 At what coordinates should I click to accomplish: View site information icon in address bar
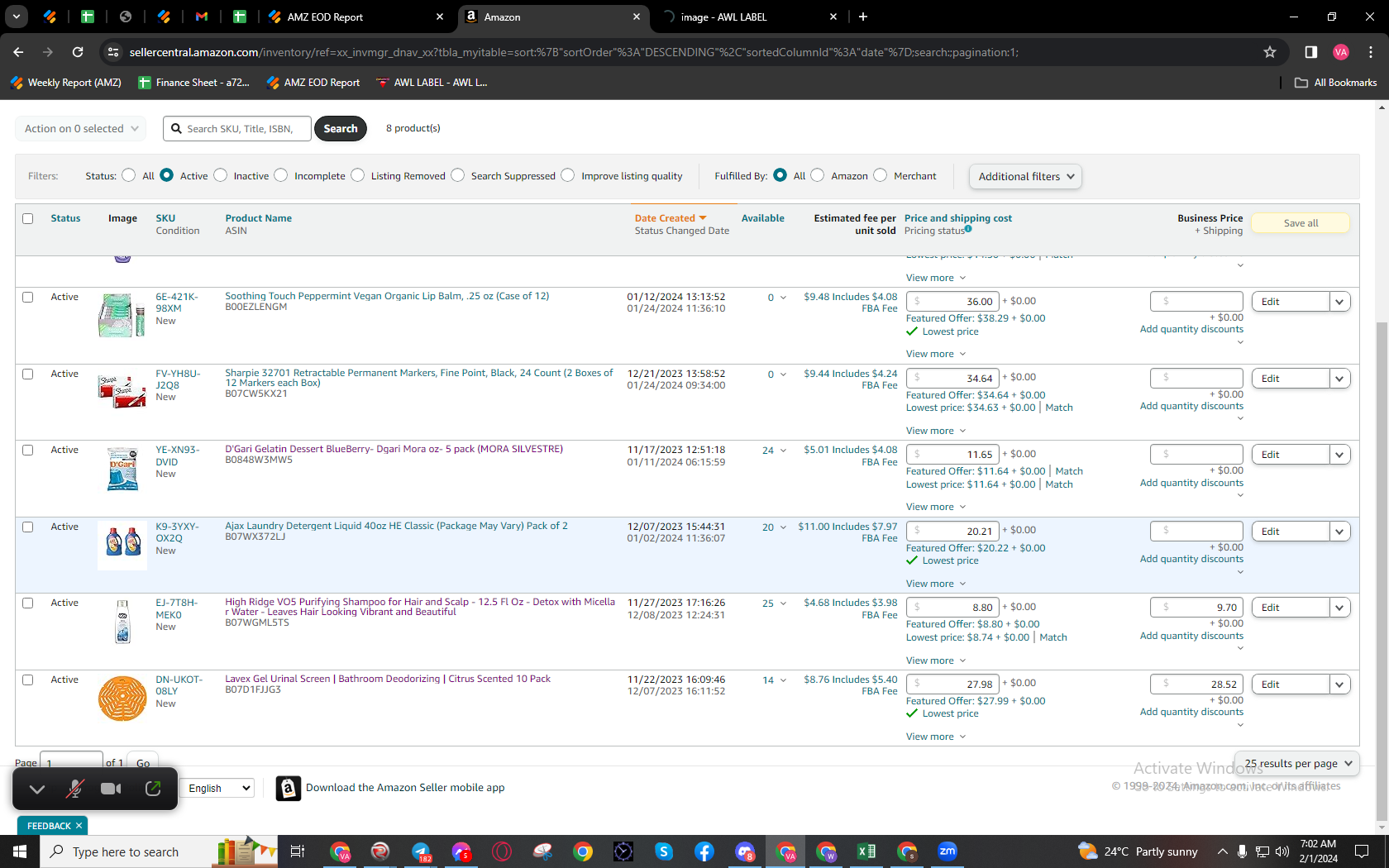click(113, 52)
